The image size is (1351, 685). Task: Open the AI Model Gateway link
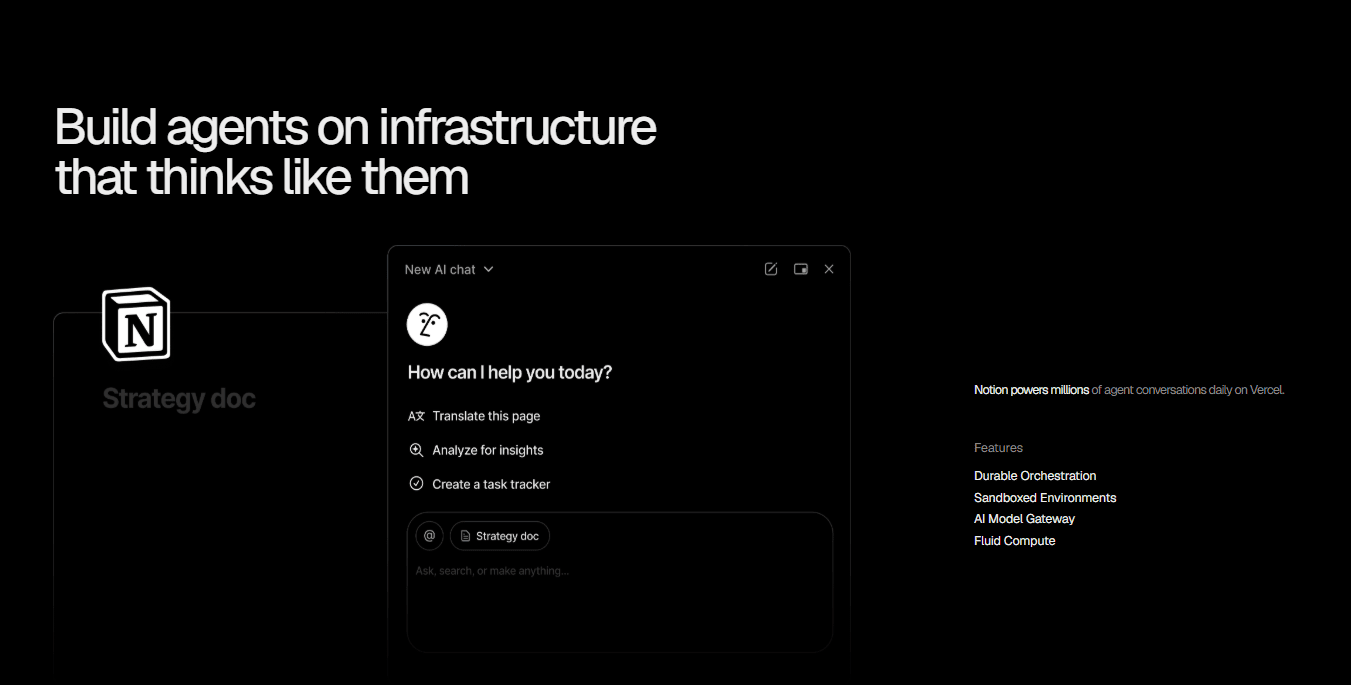[x=1024, y=519]
